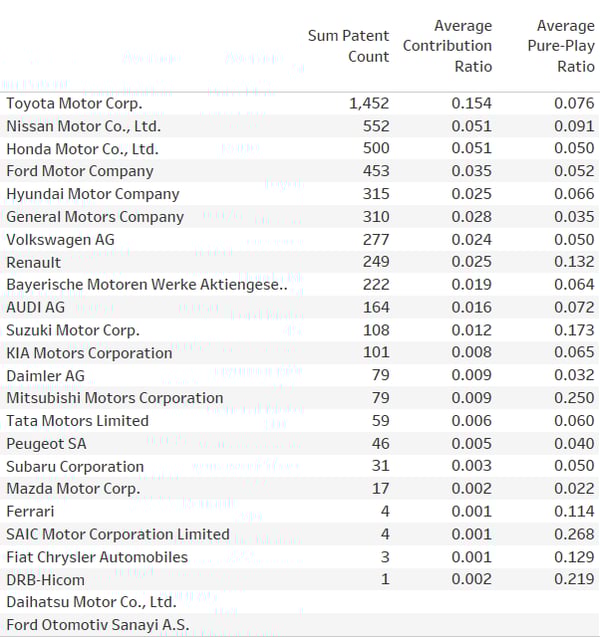Click Honda's patent count 500
600x637 pixels.
pyautogui.click(x=376, y=148)
